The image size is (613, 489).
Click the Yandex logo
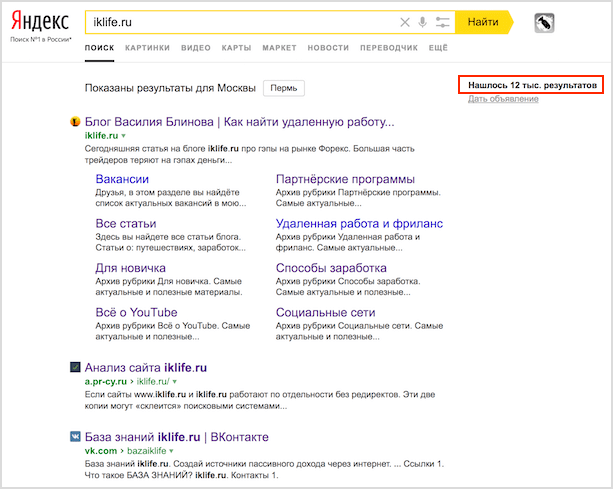pos(40,21)
